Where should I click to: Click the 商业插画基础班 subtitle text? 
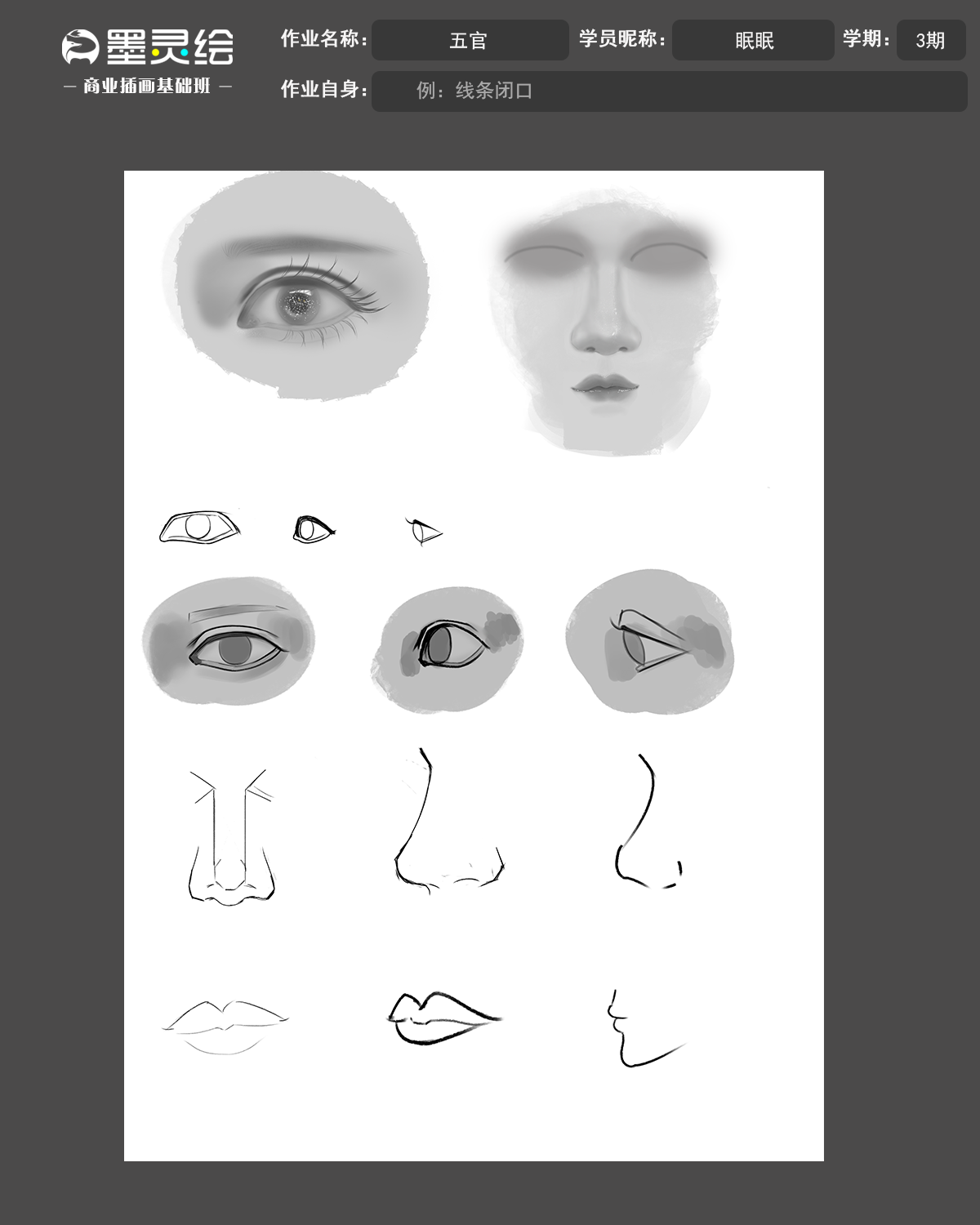click(x=147, y=87)
